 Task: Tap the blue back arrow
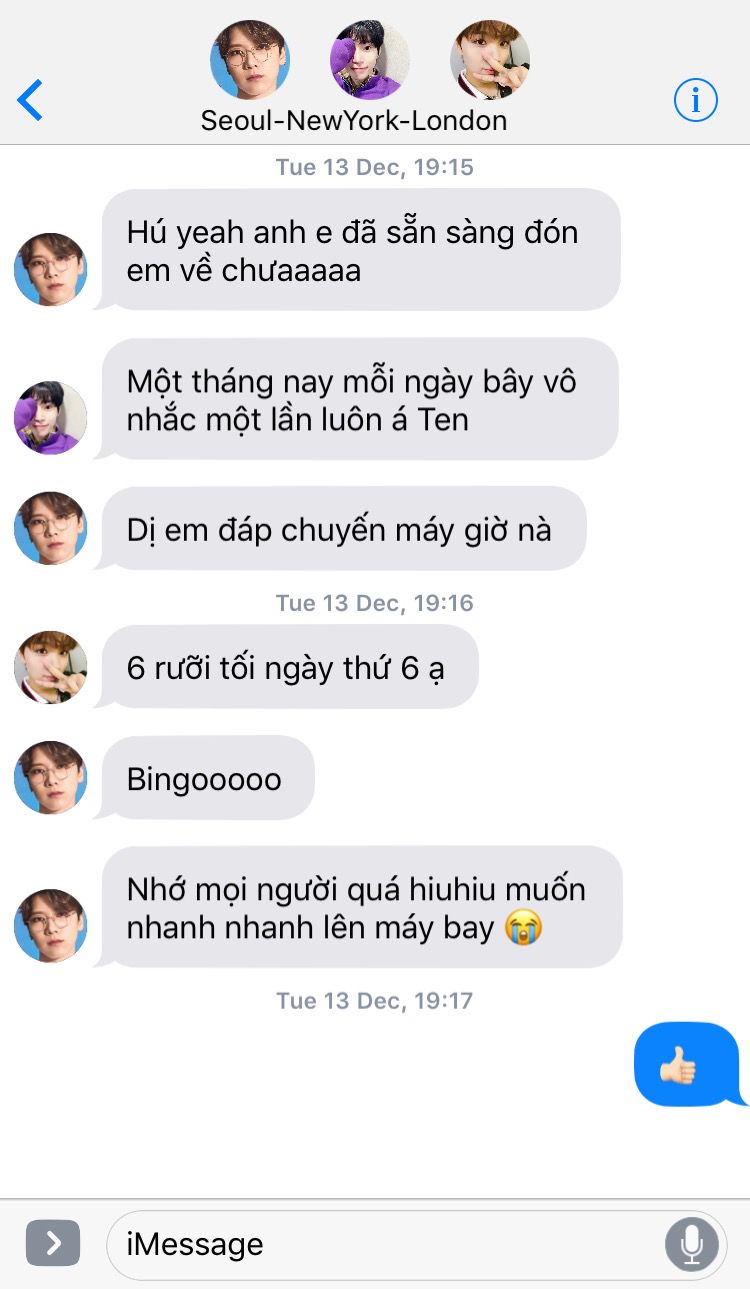click(x=31, y=100)
